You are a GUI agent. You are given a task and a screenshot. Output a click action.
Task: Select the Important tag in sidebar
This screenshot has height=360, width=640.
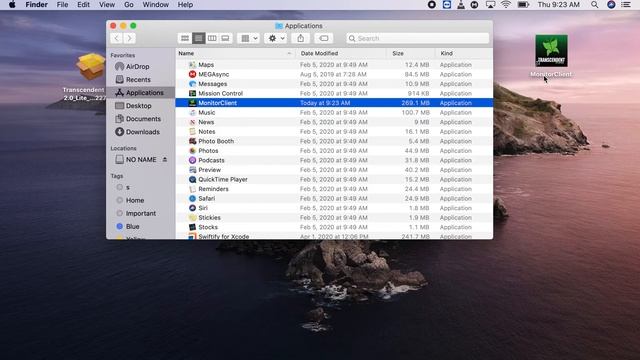pyautogui.click(x=140, y=213)
